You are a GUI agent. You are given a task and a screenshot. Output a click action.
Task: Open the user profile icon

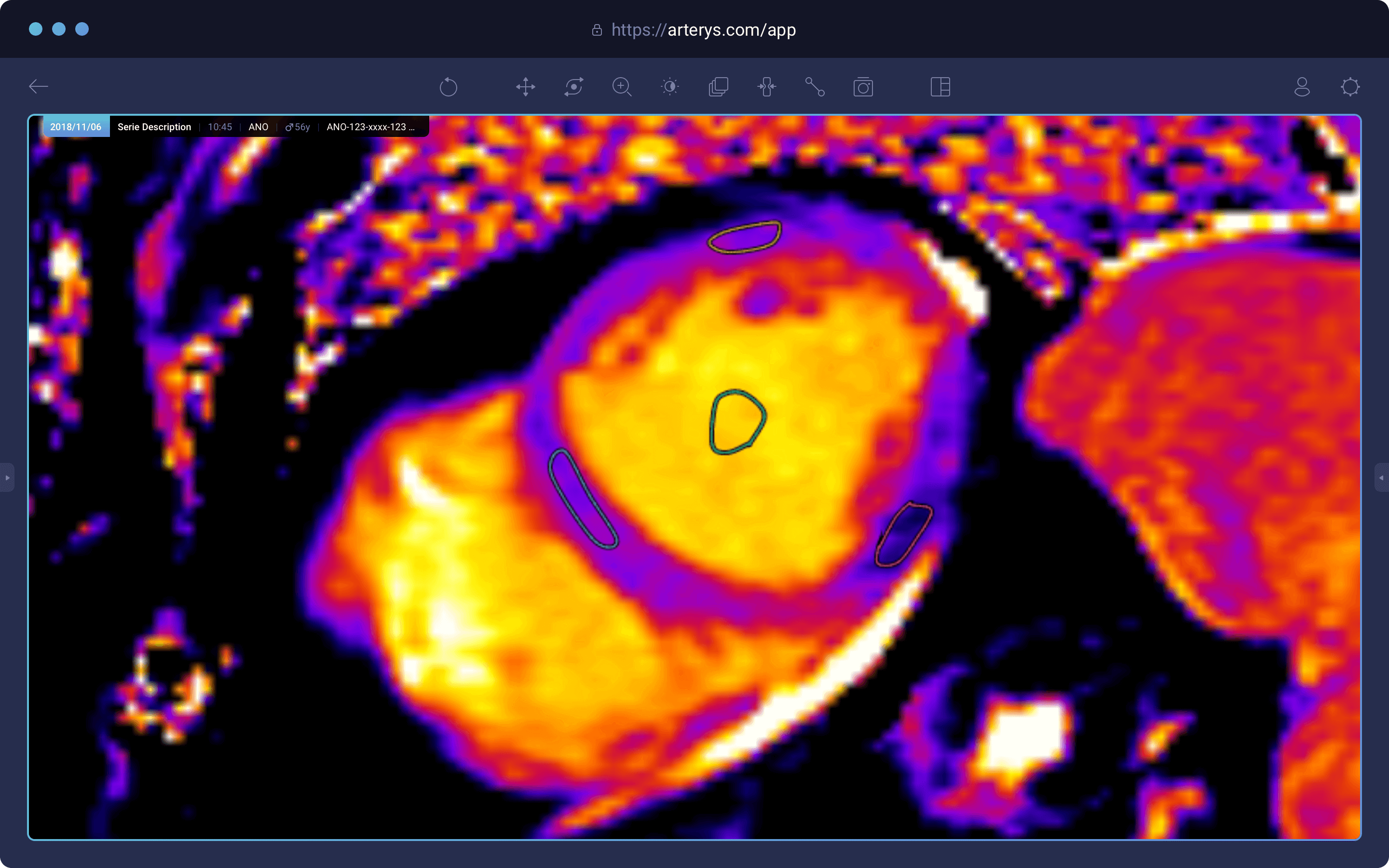coord(1302,87)
